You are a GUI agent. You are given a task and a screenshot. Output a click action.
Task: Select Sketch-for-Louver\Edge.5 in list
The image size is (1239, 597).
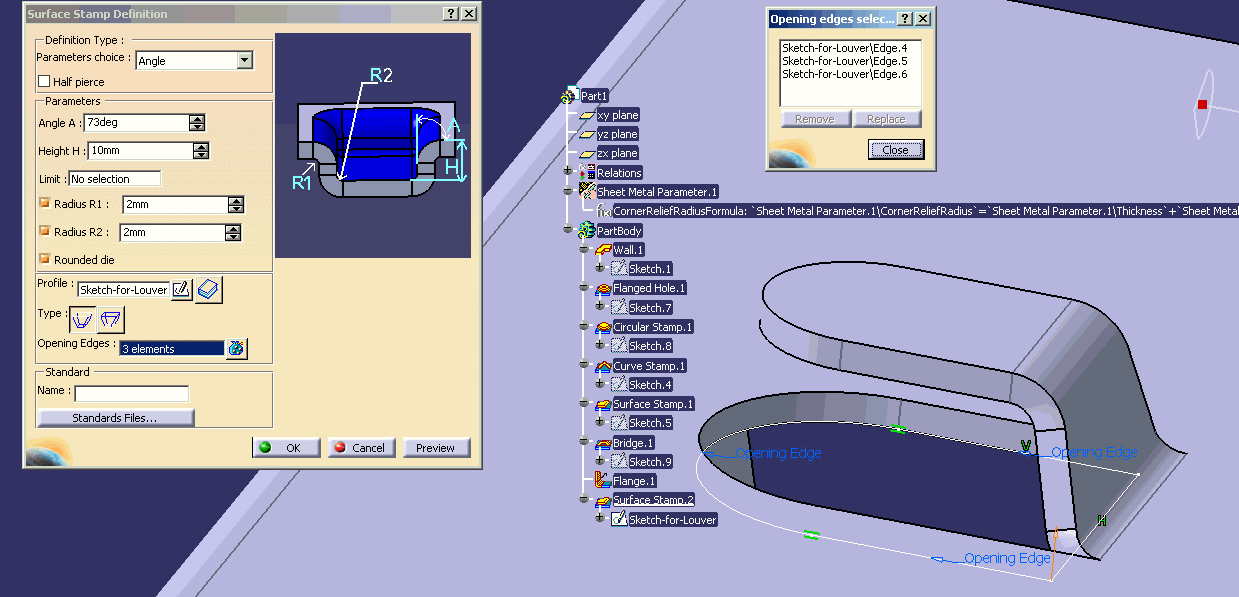845,61
